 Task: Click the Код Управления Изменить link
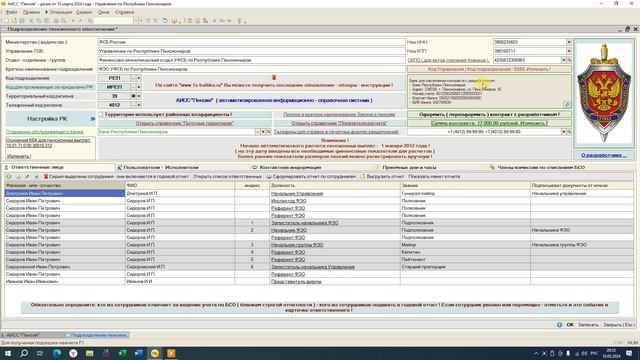tap(489, 69)
